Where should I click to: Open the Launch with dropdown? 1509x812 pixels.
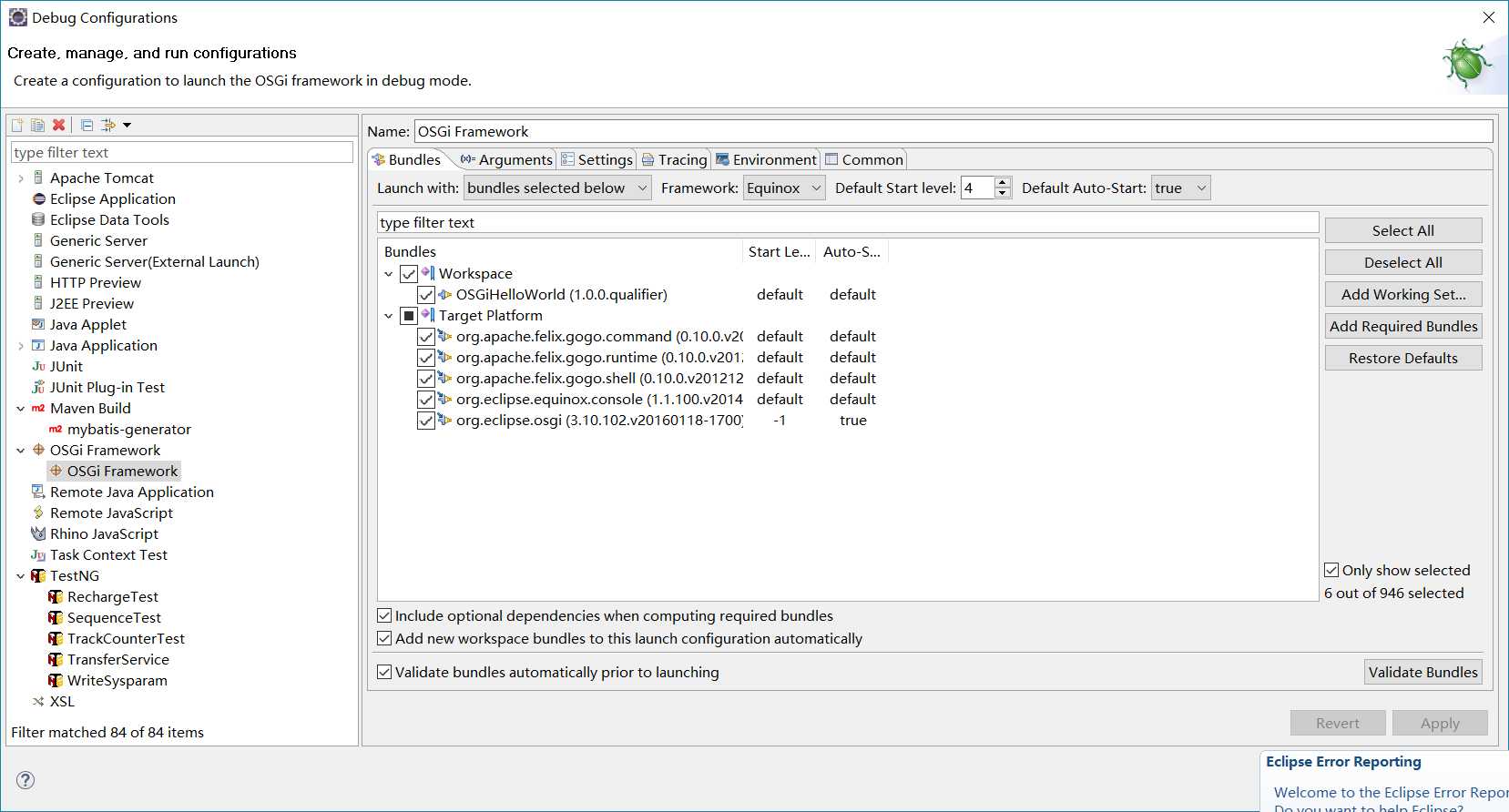(557, 188)
